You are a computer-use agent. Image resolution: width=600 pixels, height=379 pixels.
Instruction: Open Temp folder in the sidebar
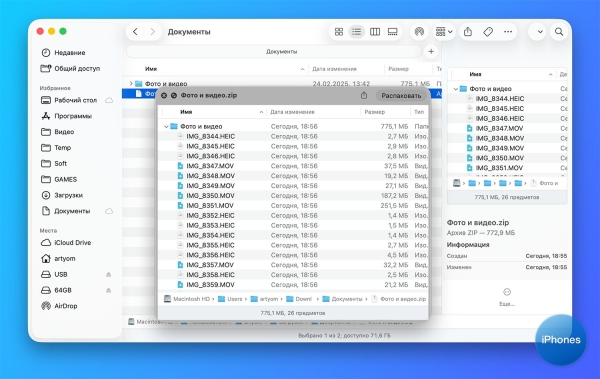(x=62, y=148)
